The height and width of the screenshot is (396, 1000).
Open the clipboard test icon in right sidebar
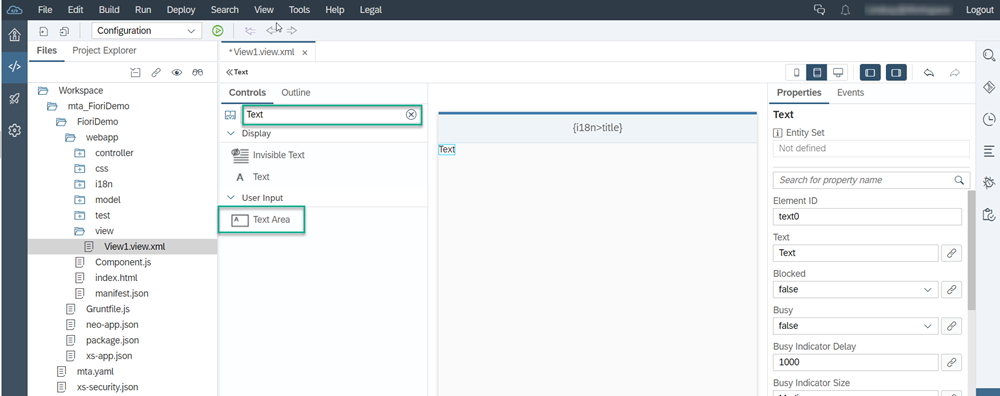(989, 214)
